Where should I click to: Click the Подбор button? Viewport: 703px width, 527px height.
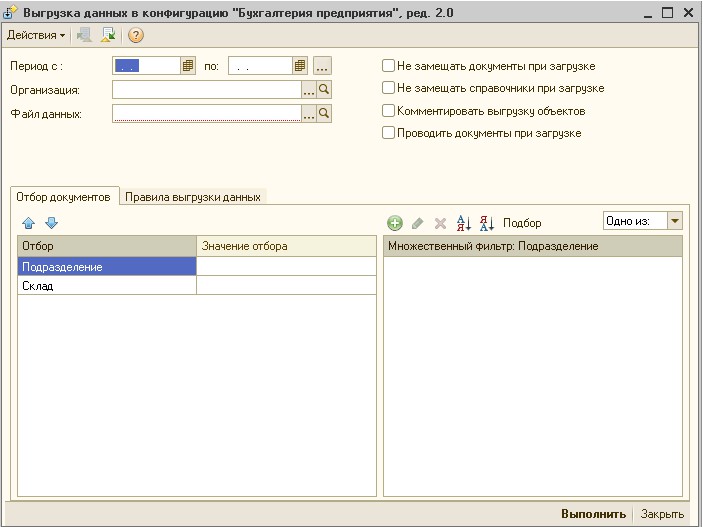coord(522,223)
